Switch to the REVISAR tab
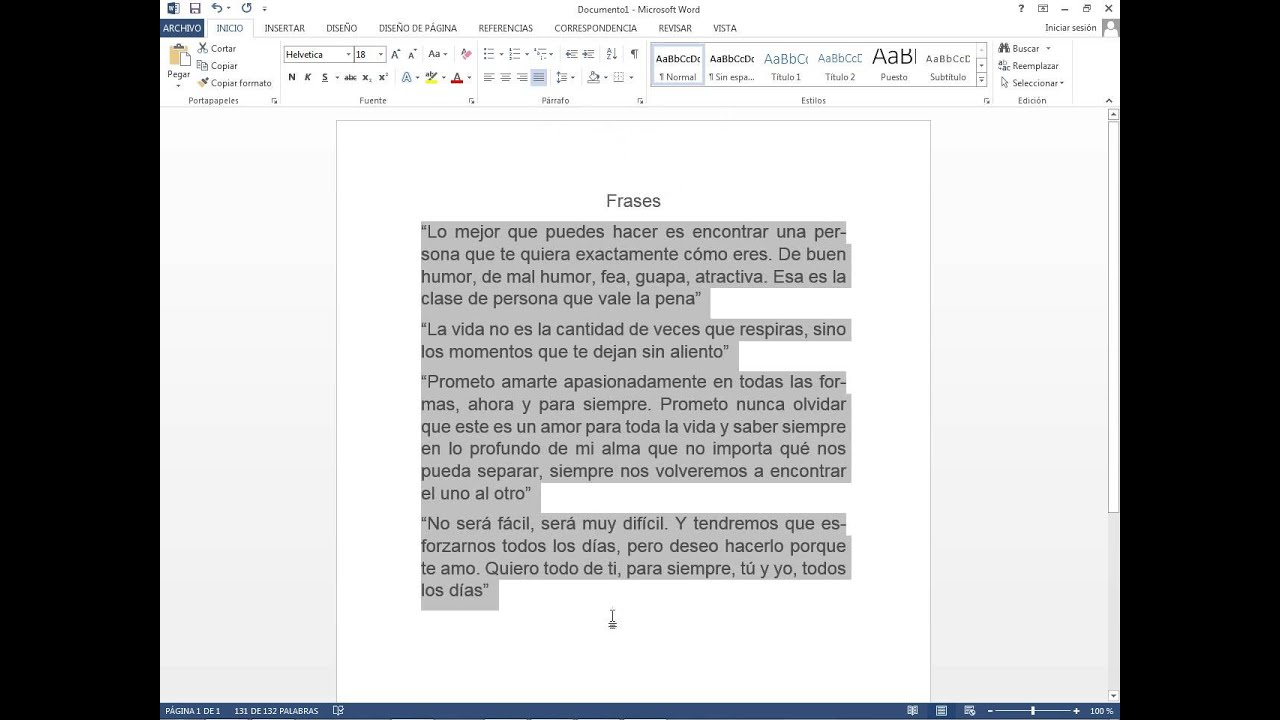1280x720 pixels. point(675,28)
